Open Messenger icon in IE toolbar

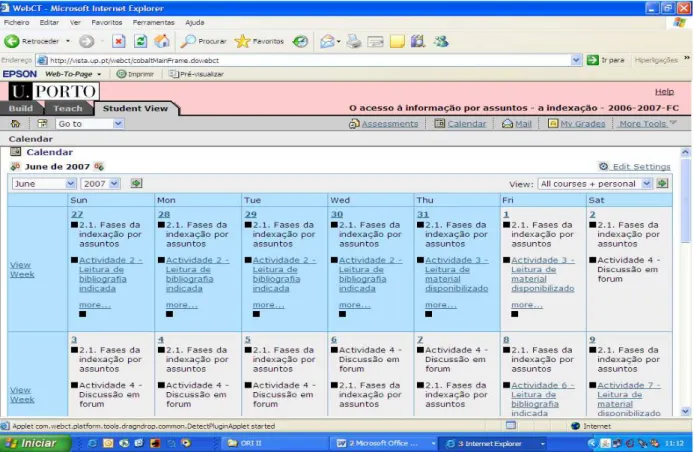440,42
